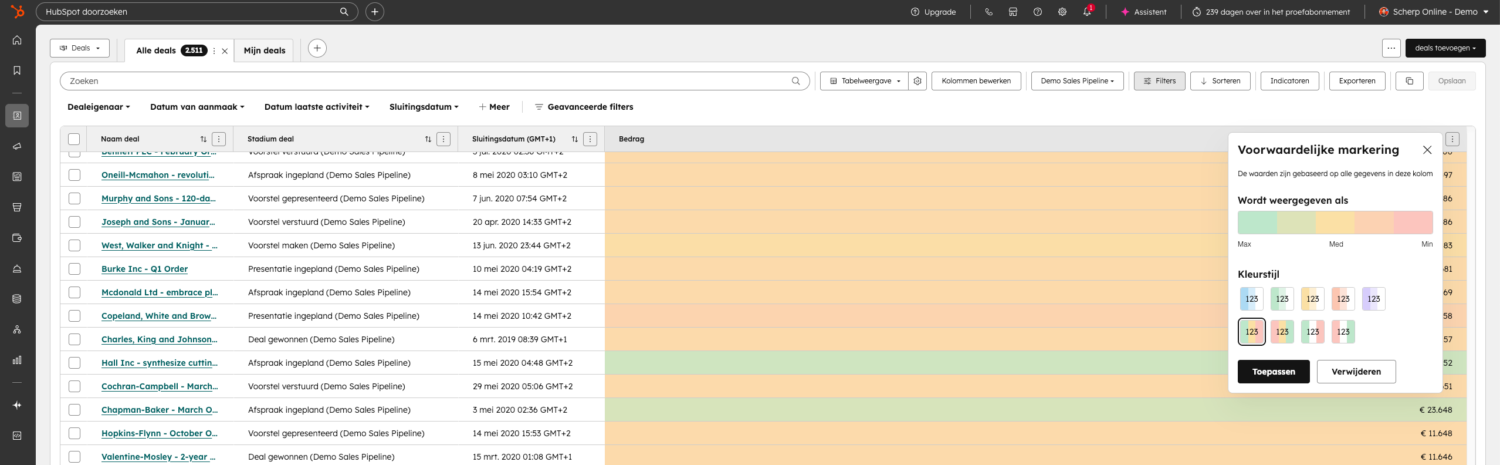Select the Alle deals tab
The image size is (1500, 465).
click(155, 50)
